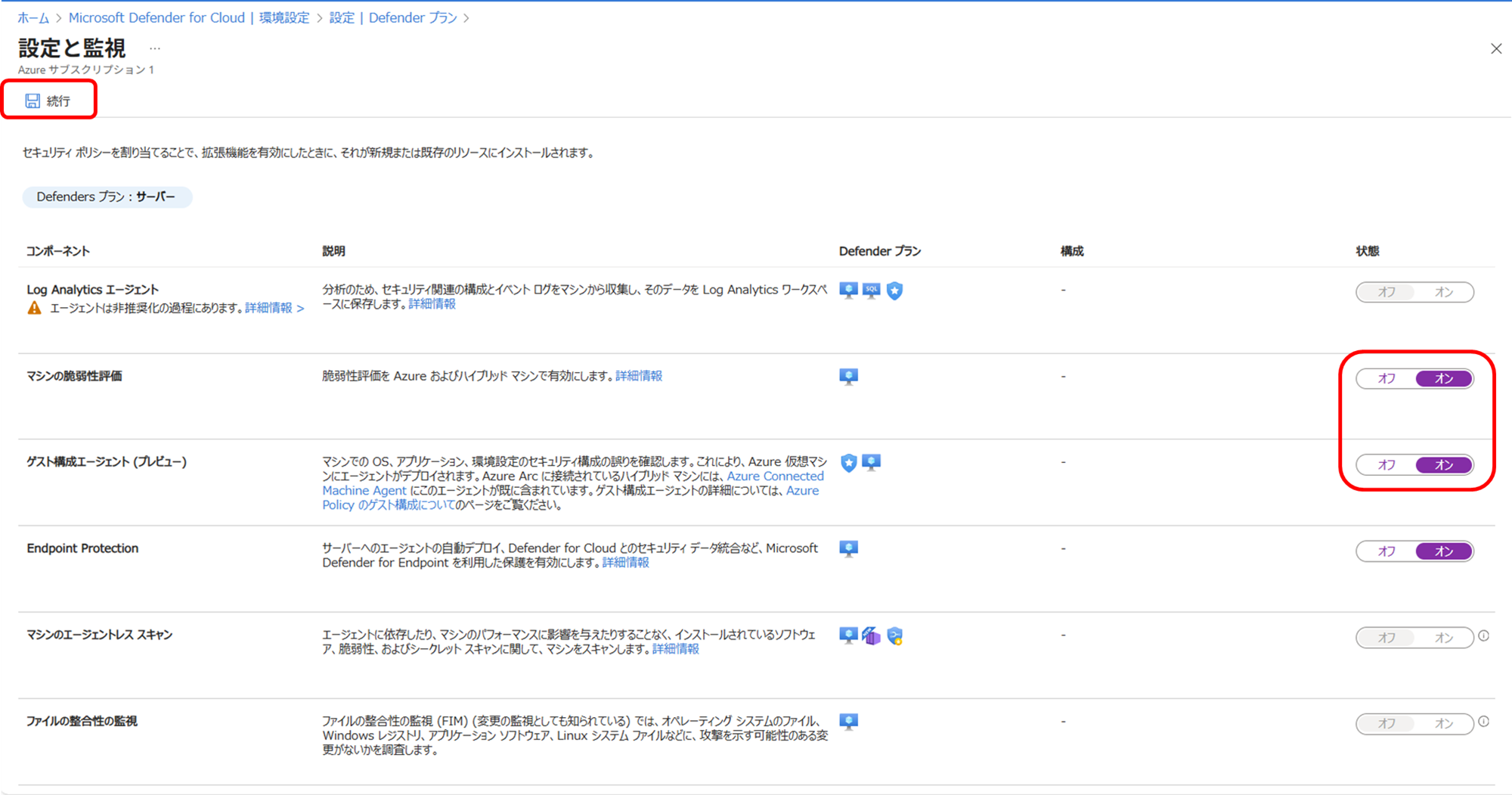
Task: Click the Servers plan icon for ファイルの整合性の監視
Action: pyautogui.click(x=849, y=722)
